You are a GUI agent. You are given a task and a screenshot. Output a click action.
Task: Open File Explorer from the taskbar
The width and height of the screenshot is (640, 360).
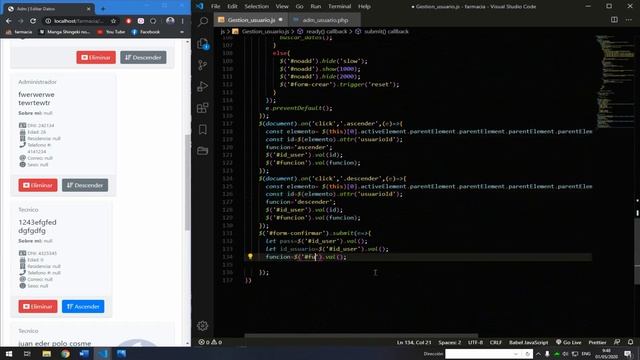(47, 353)
